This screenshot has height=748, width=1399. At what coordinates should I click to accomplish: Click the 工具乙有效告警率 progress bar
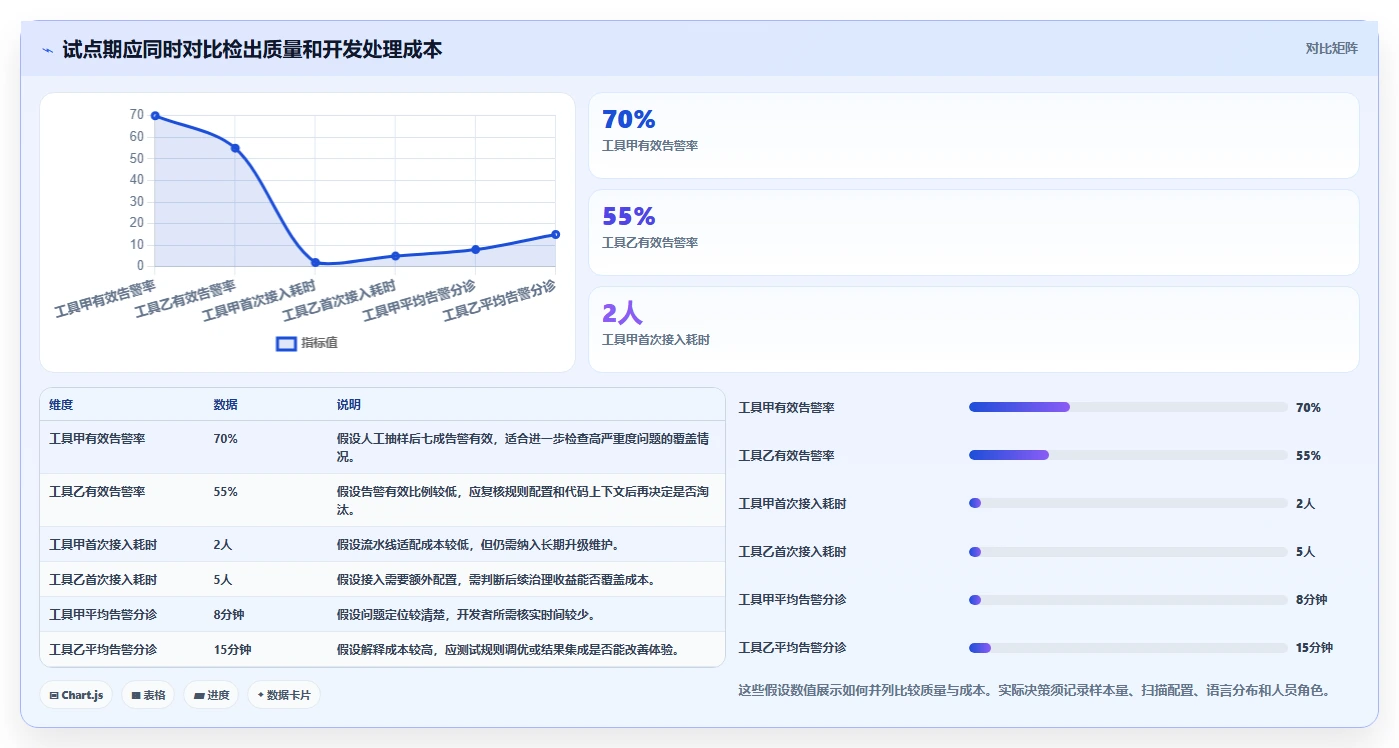click(x=1128, y=455)
